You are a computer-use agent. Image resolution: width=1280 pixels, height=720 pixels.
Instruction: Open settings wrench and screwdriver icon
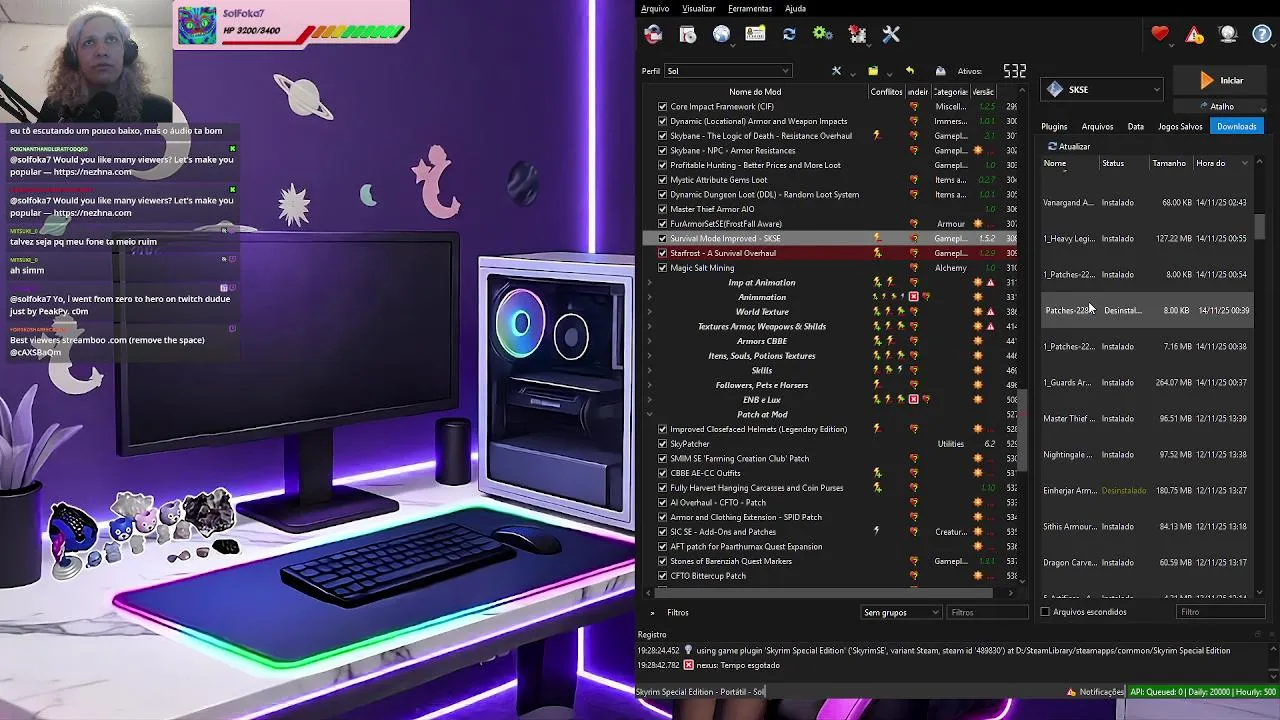click(x=891, y=34)
